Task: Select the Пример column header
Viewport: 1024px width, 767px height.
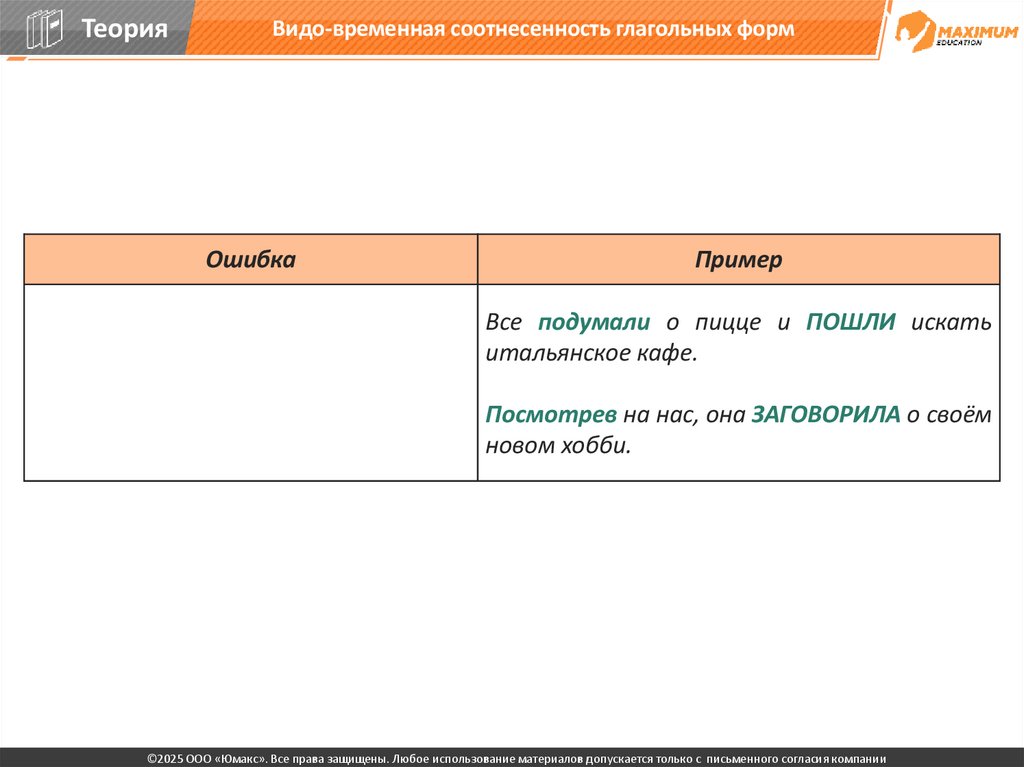Action: coord(739,259)
